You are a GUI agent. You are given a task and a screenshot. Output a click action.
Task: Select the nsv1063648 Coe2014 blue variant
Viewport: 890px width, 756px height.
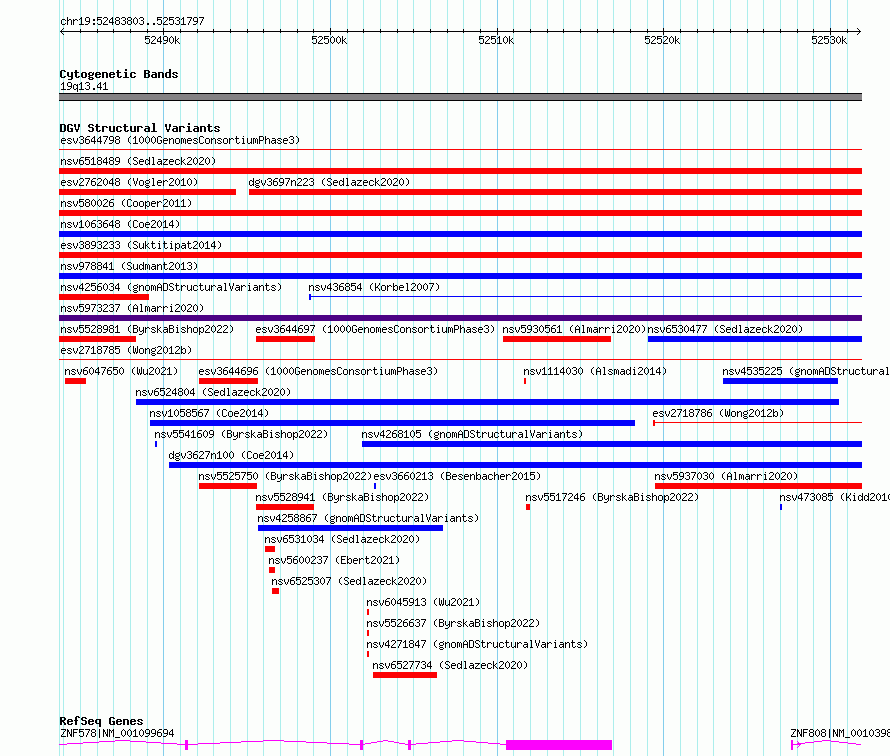pos(460,234)
